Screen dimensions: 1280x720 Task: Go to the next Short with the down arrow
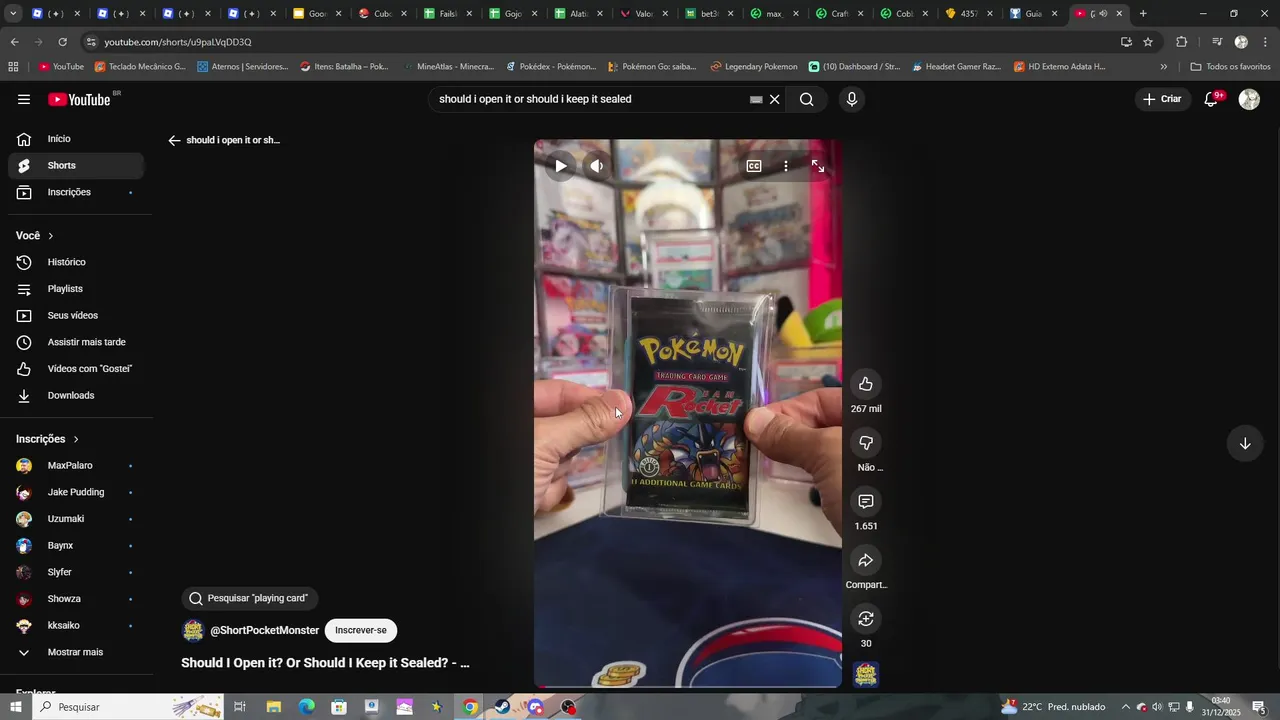(1245, 444)
